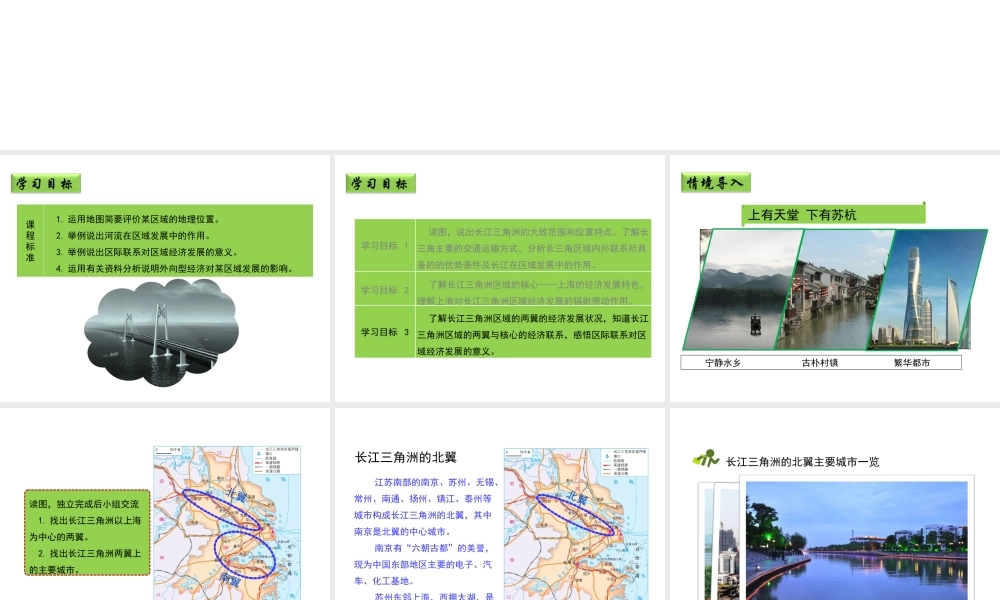1000x600 pixels.
Task: Click the skyscraper city photo
Action: coord(927,289)
